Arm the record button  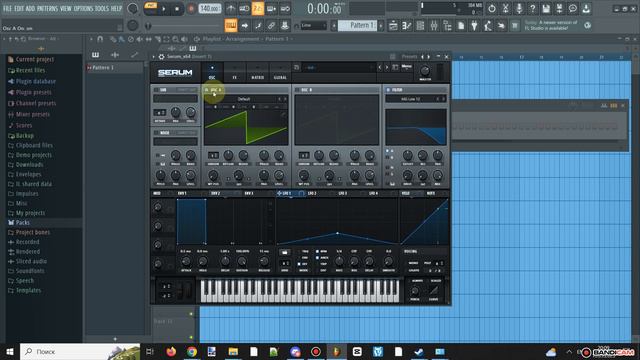[x=191, y=9]
